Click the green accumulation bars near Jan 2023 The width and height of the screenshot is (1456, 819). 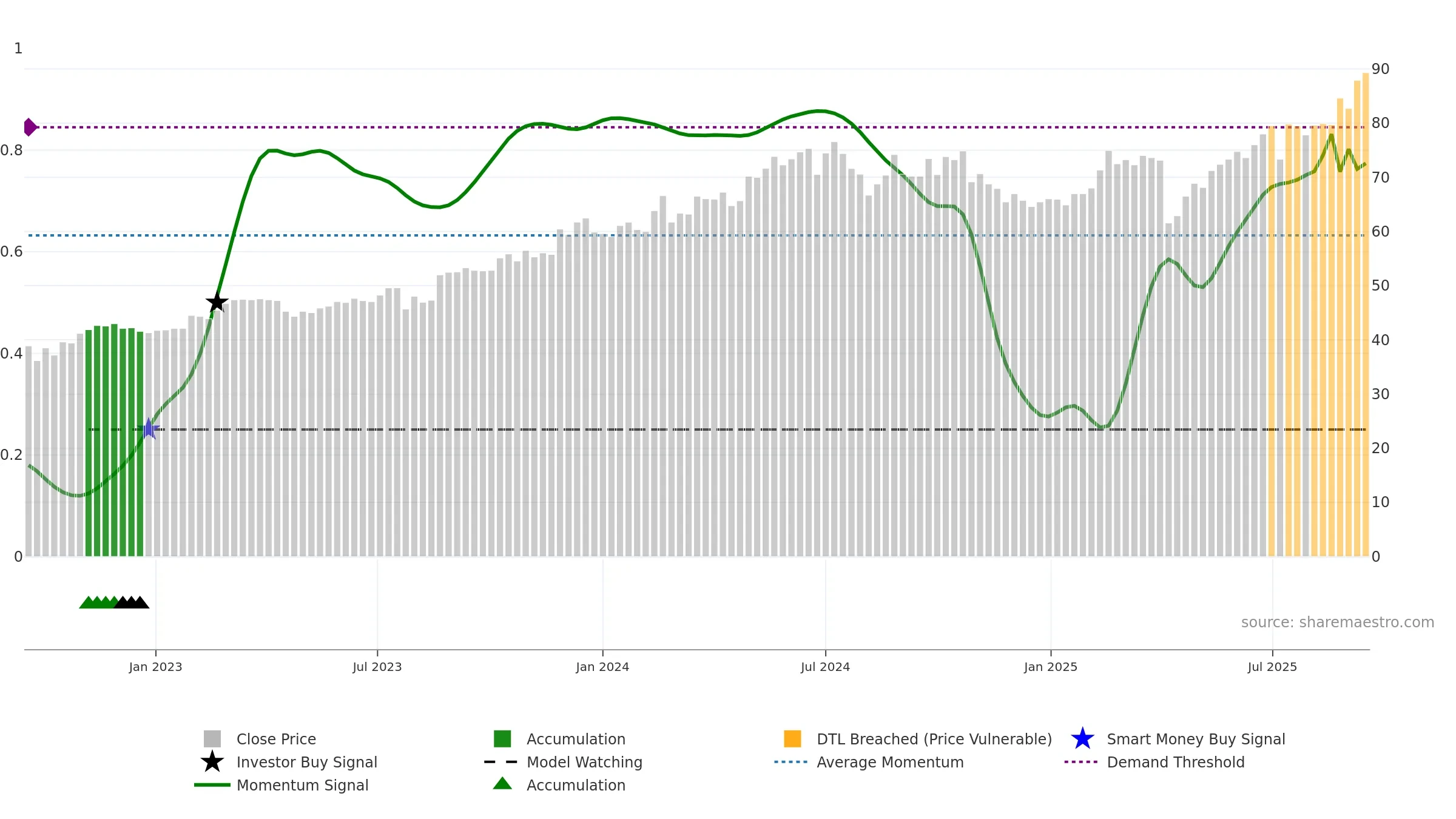click(x=114, y=441)
